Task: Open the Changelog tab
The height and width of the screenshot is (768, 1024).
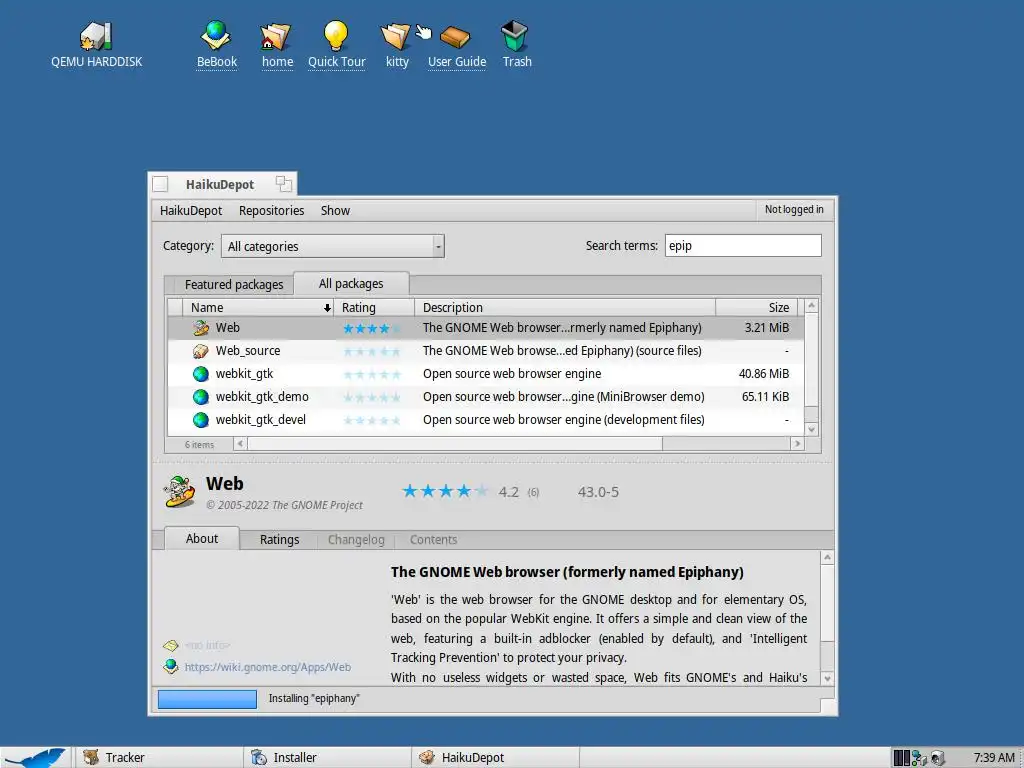Action: 356,539
